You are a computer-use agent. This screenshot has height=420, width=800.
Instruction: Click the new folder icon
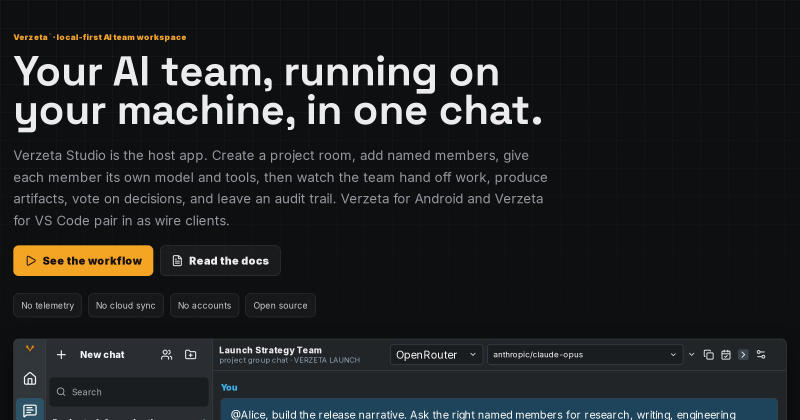tap(190, 355)
